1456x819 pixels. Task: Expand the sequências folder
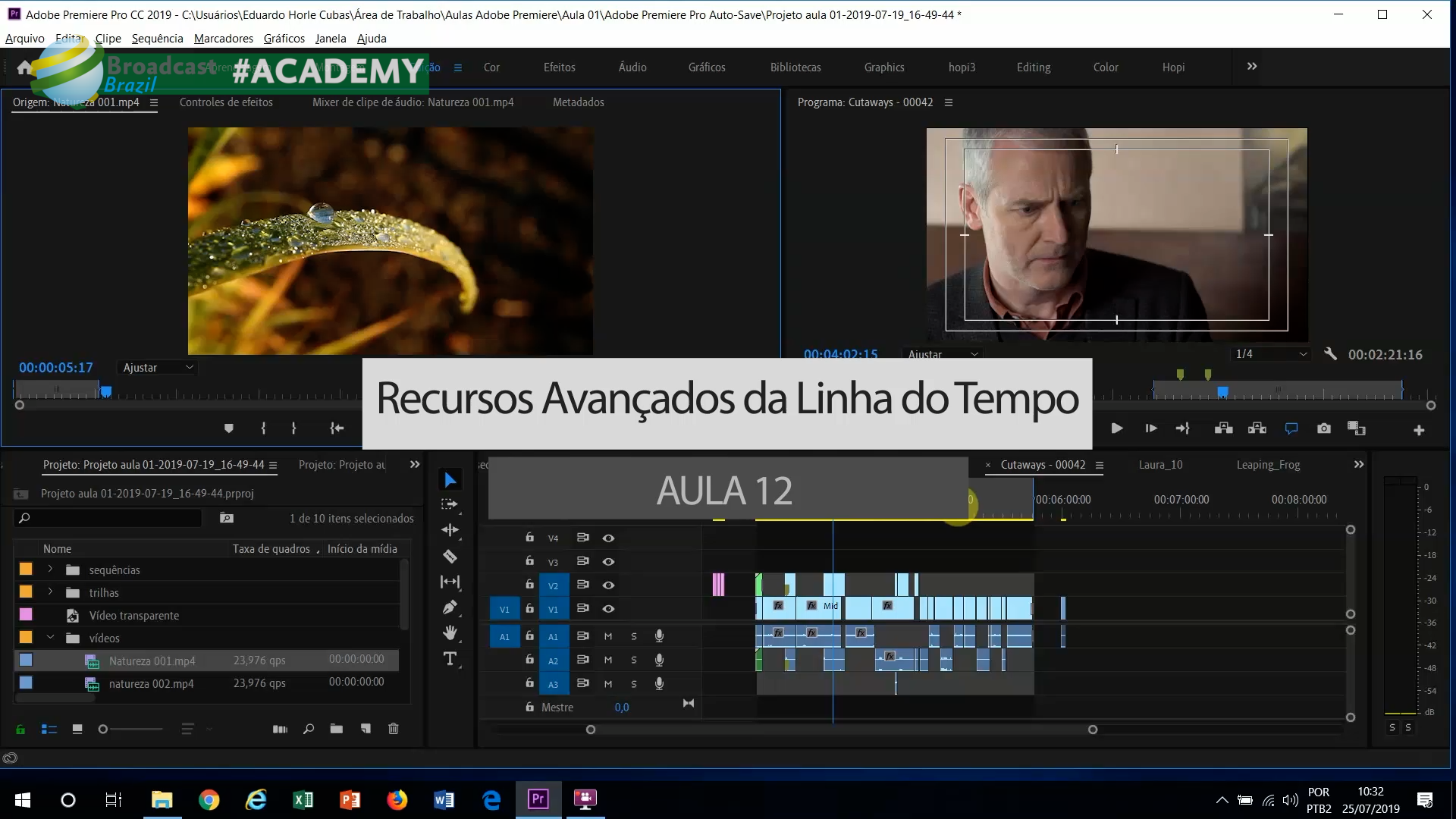click(x=50, y=570)
